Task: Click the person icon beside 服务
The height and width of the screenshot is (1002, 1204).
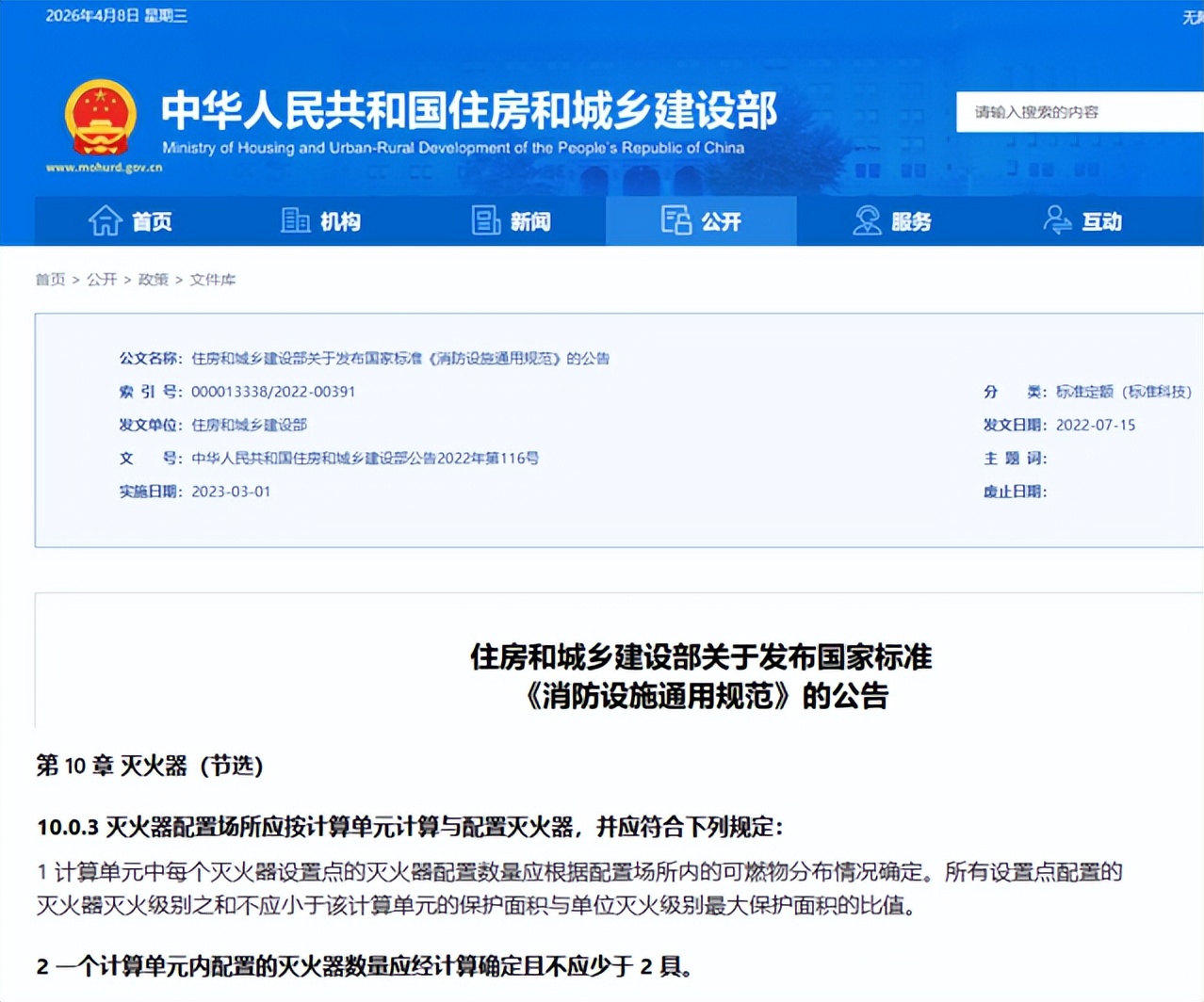Action: [867, 220]
